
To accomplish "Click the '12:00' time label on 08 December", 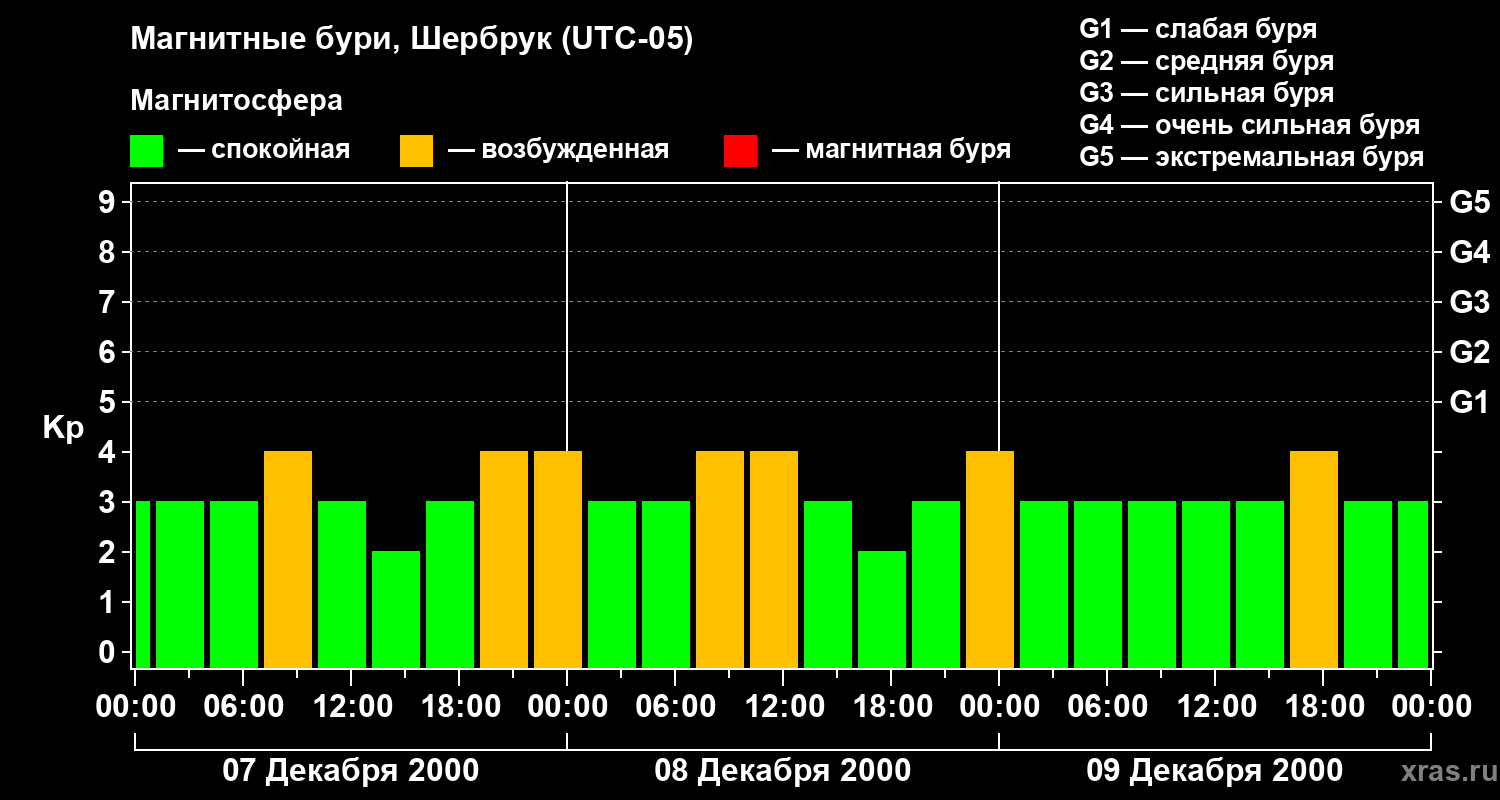I will (x=782, y=707).
